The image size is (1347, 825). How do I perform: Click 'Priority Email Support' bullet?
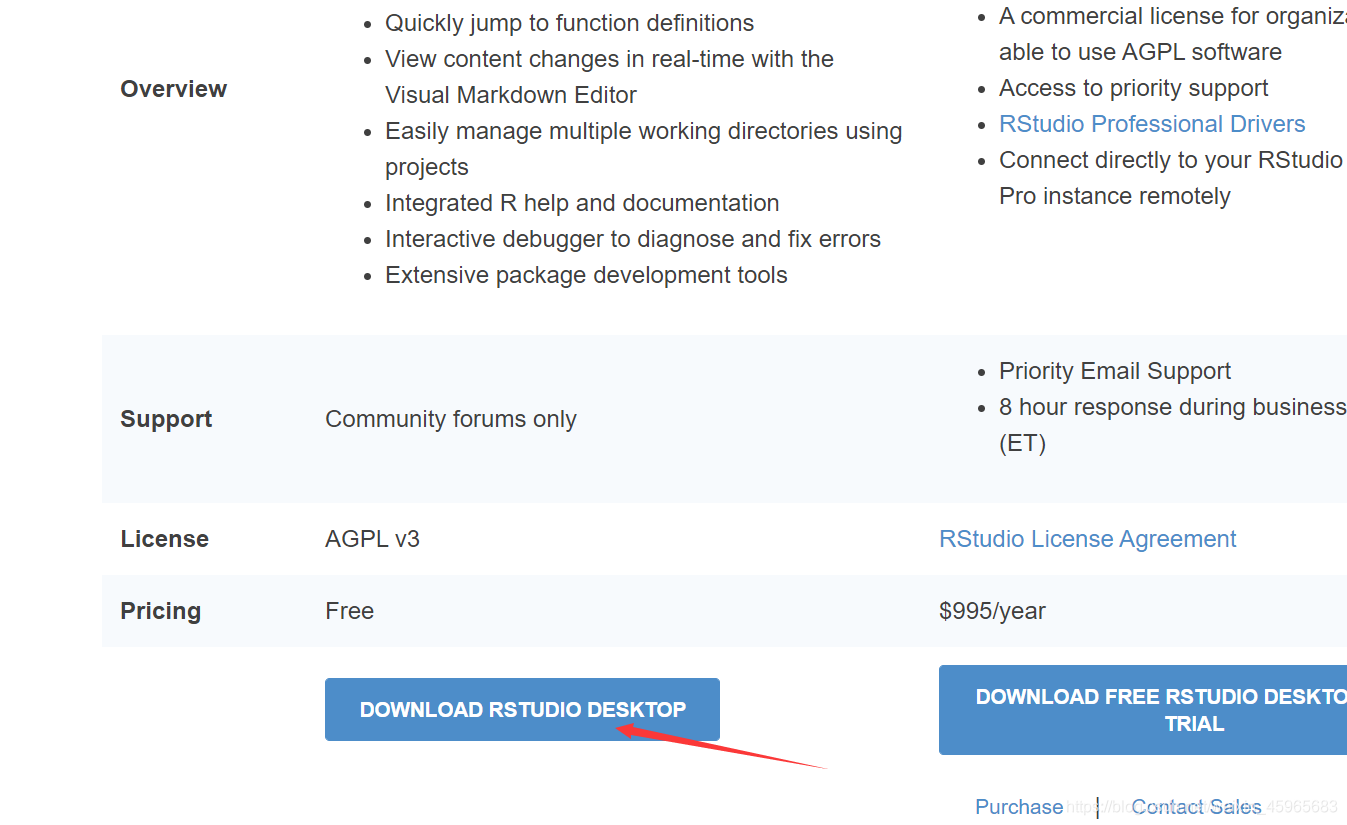(x=1115, y=371)
